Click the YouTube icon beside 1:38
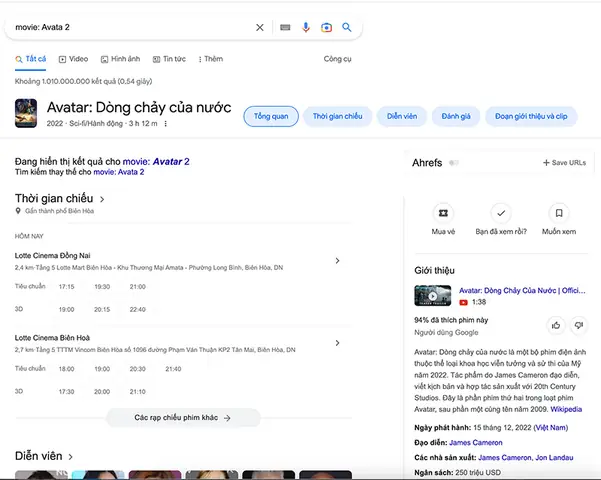 [x=463, y=302]
